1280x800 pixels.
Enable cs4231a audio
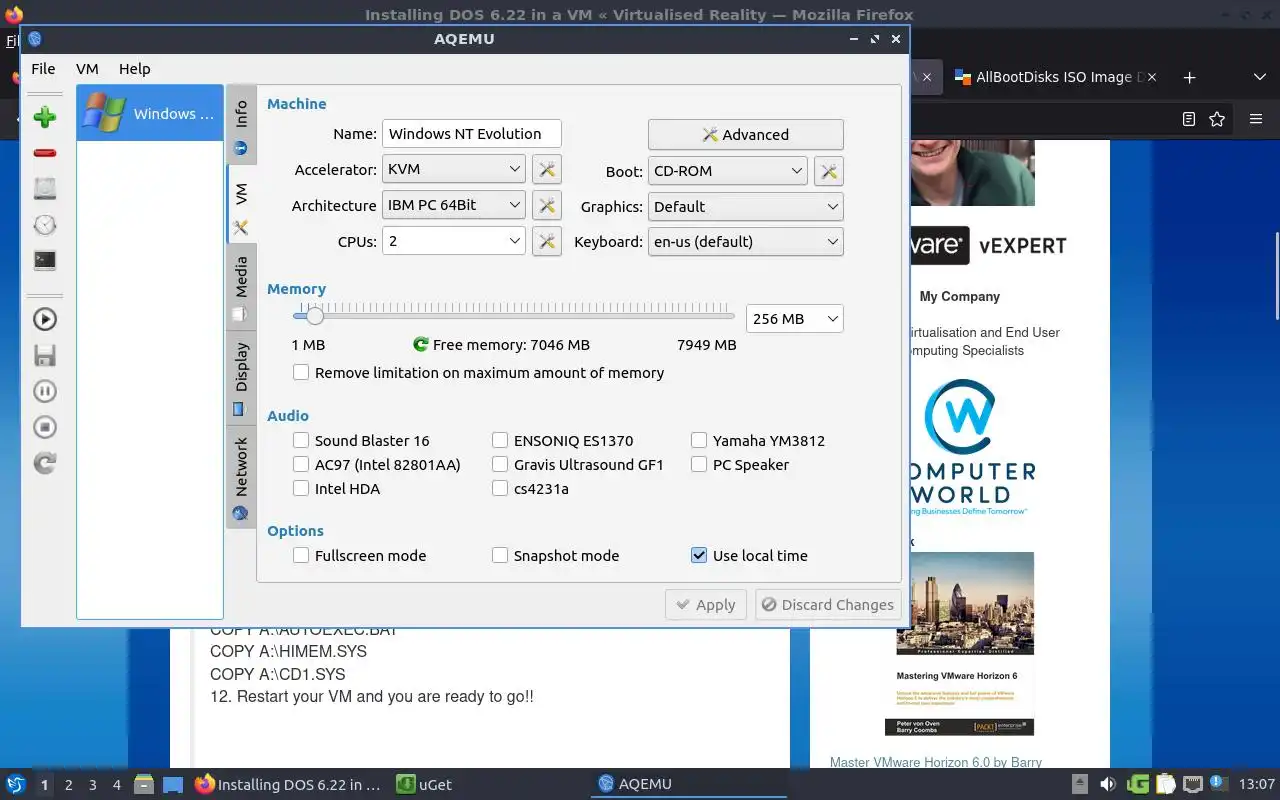pyautogui.click(x=500, y=488)
